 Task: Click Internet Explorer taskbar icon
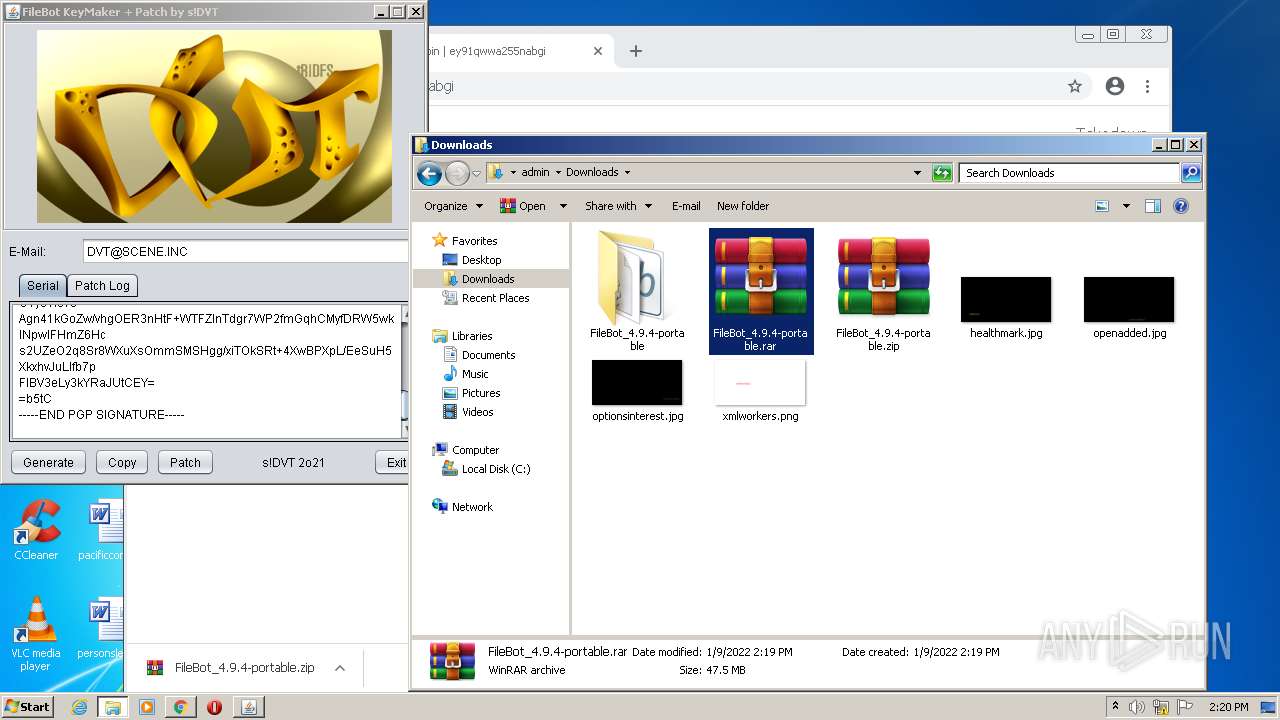(79, 707)
